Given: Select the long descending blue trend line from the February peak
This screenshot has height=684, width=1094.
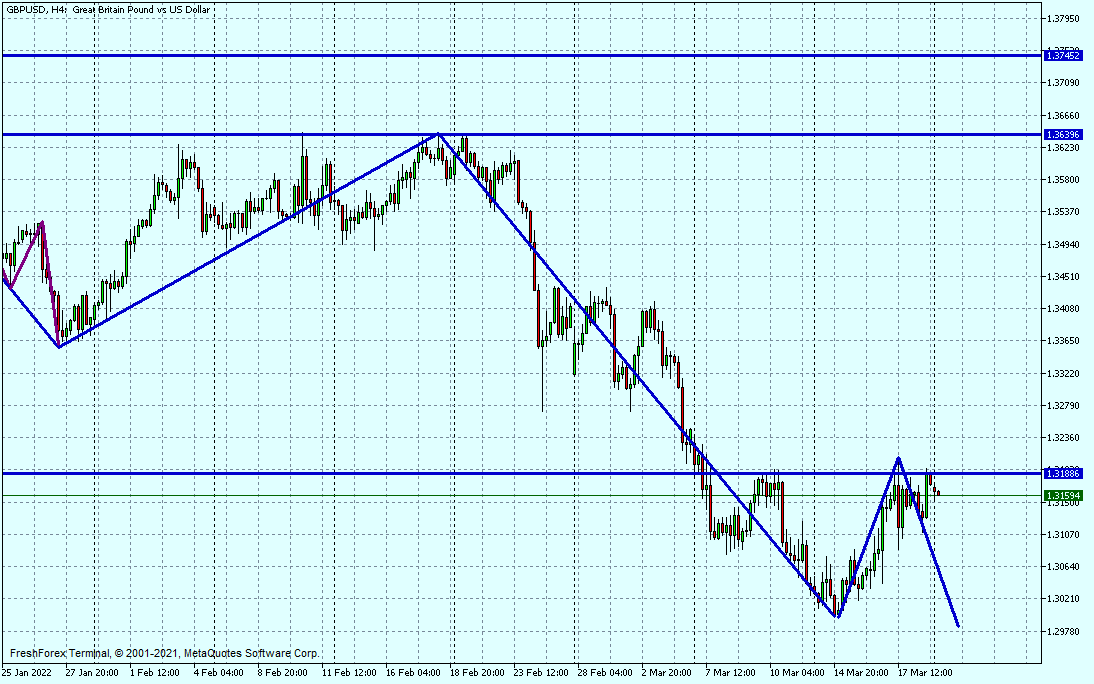Looking at the screenshot, I should 638,375.
